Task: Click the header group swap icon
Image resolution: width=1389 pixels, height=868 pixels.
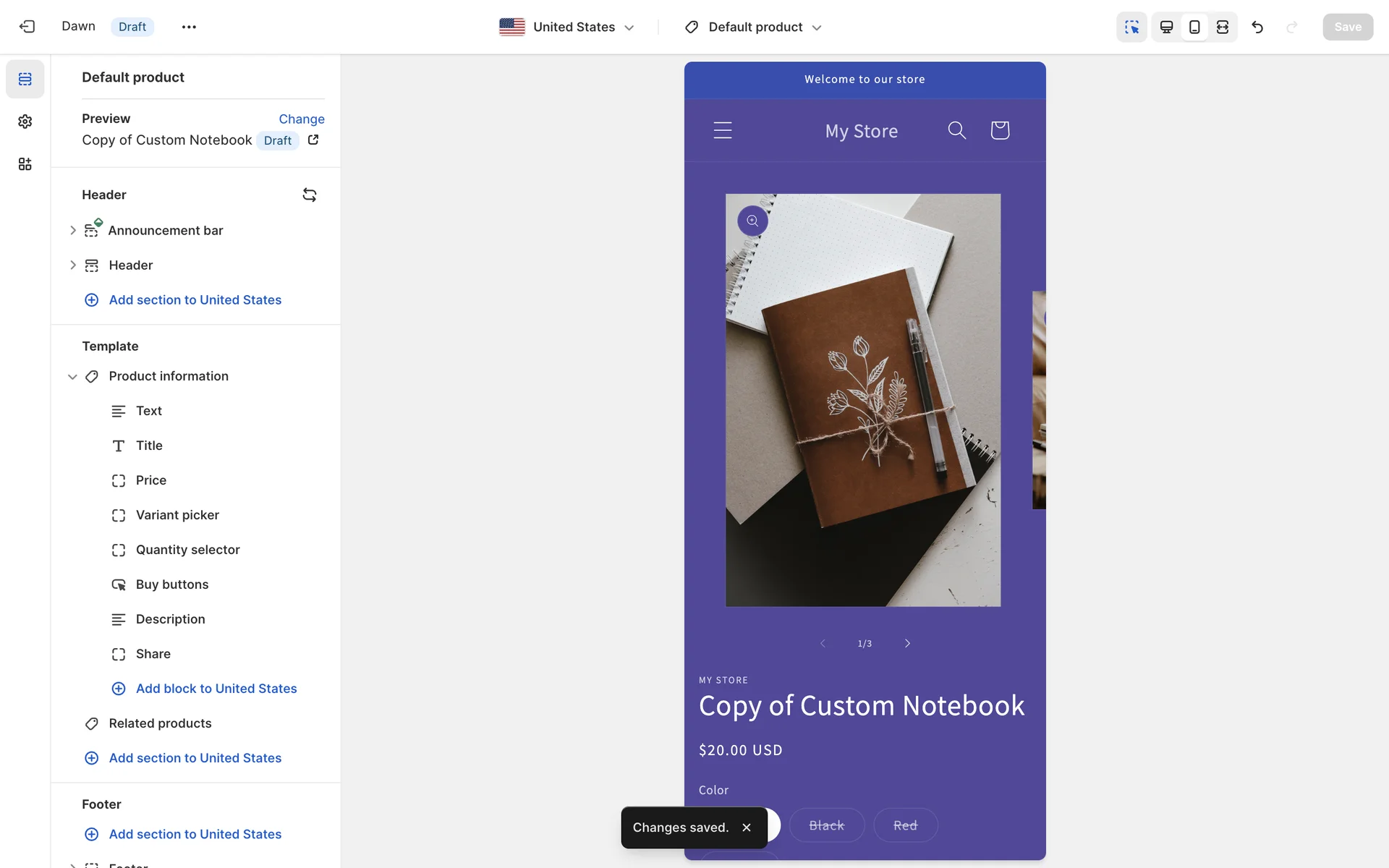Action: [310, 195]
